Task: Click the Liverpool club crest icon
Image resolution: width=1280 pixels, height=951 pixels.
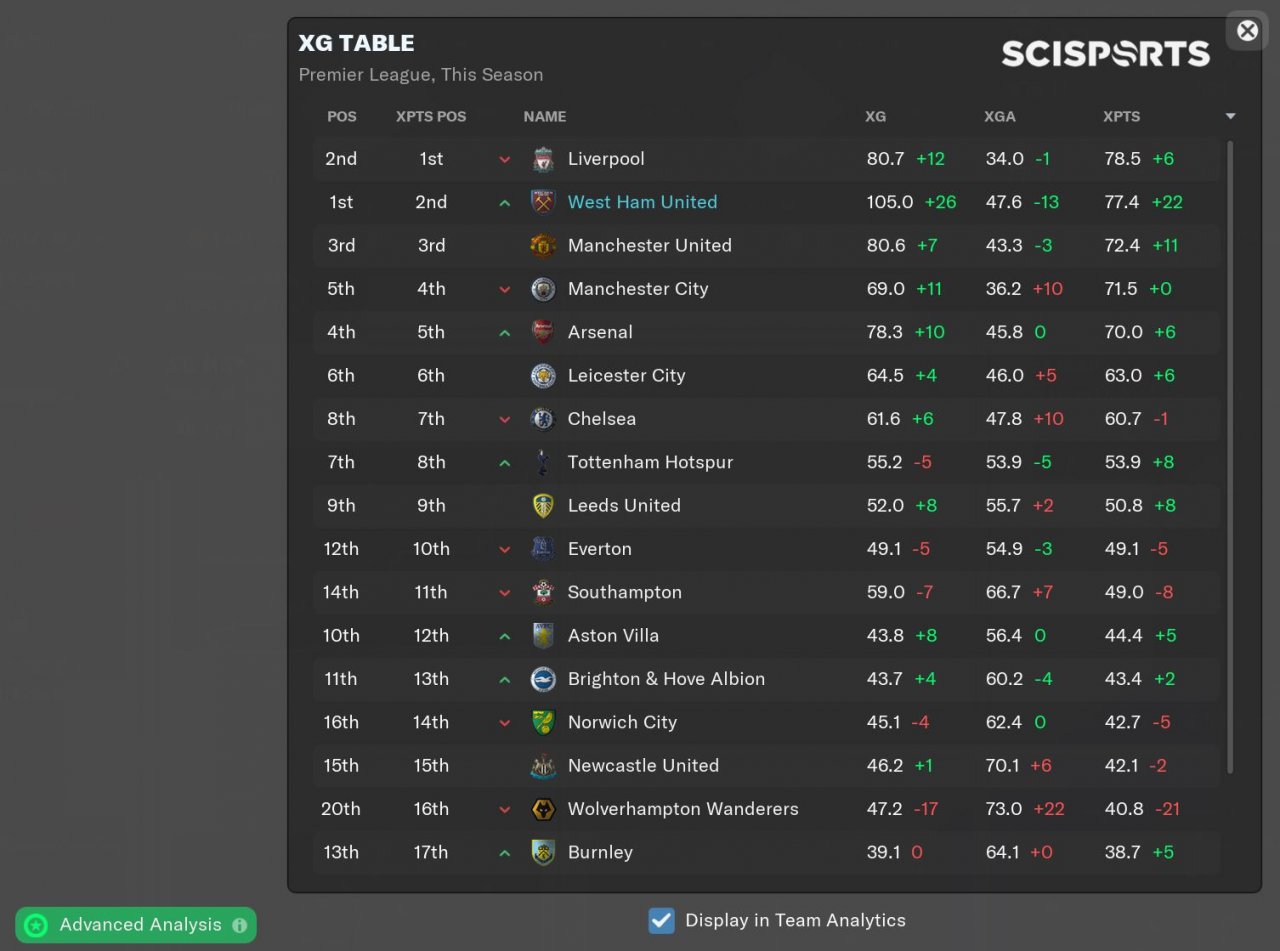Action: point(543,159)
